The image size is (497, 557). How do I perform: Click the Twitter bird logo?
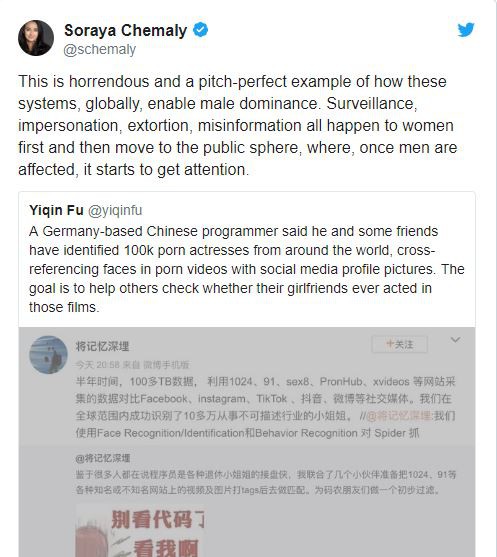(x=466, y=30)
